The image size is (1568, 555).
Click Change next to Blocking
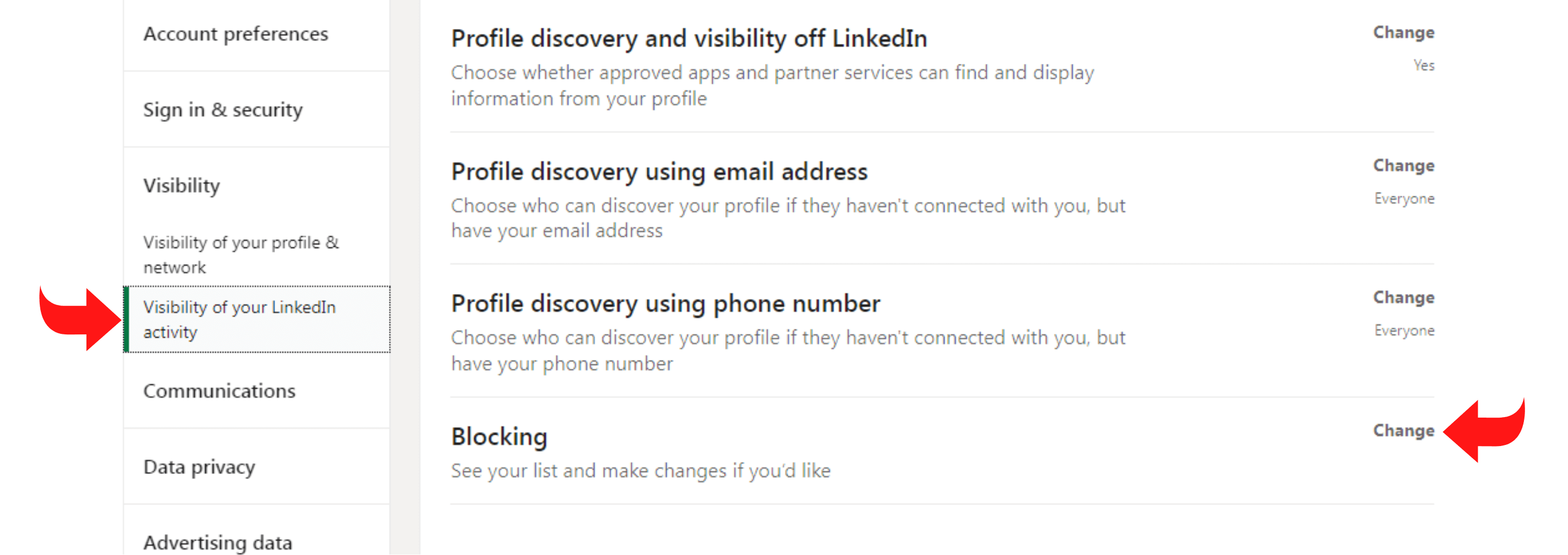[1403, 431]
